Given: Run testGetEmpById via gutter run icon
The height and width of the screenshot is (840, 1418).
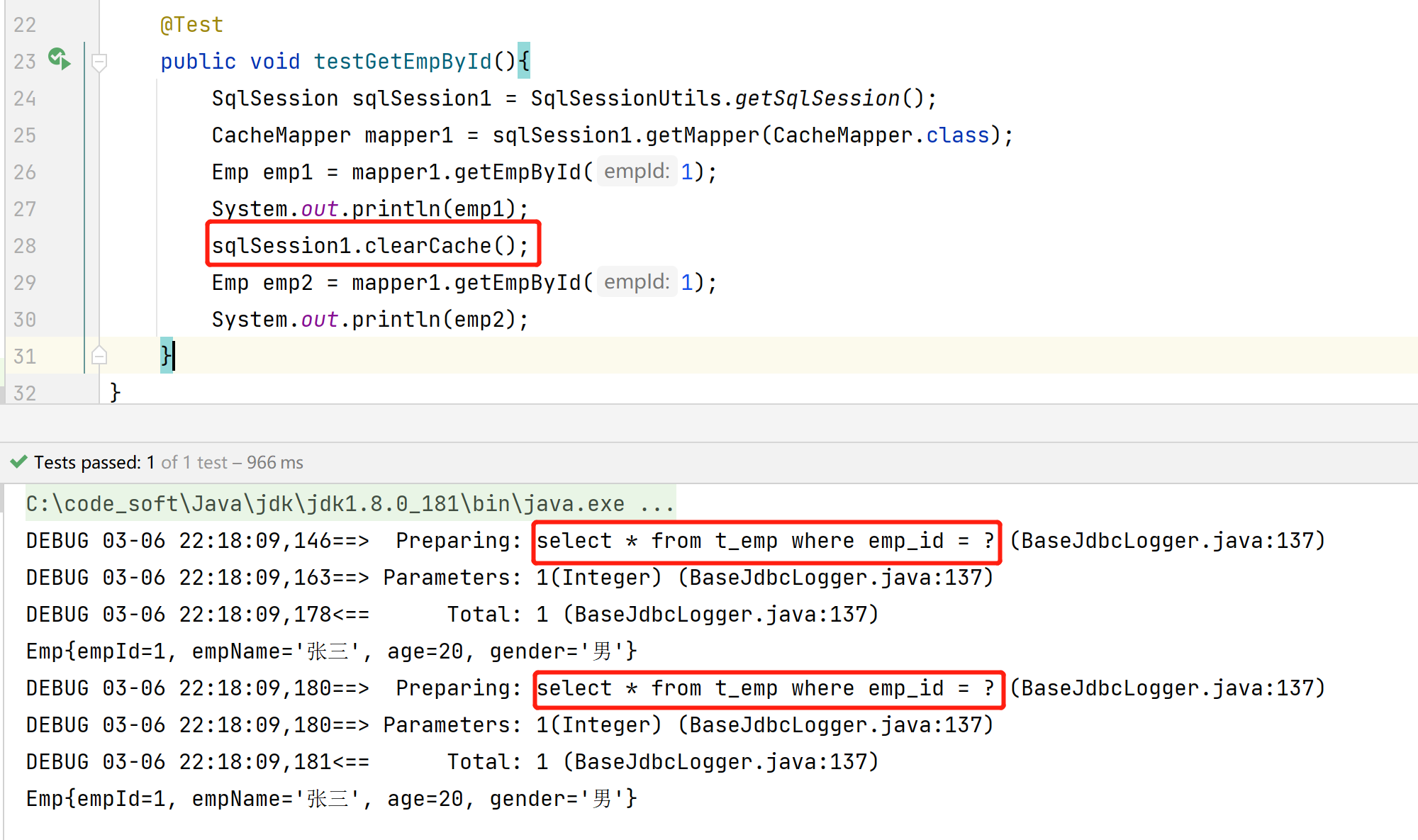Looking at the screenshot, I should tap(60, 60).
